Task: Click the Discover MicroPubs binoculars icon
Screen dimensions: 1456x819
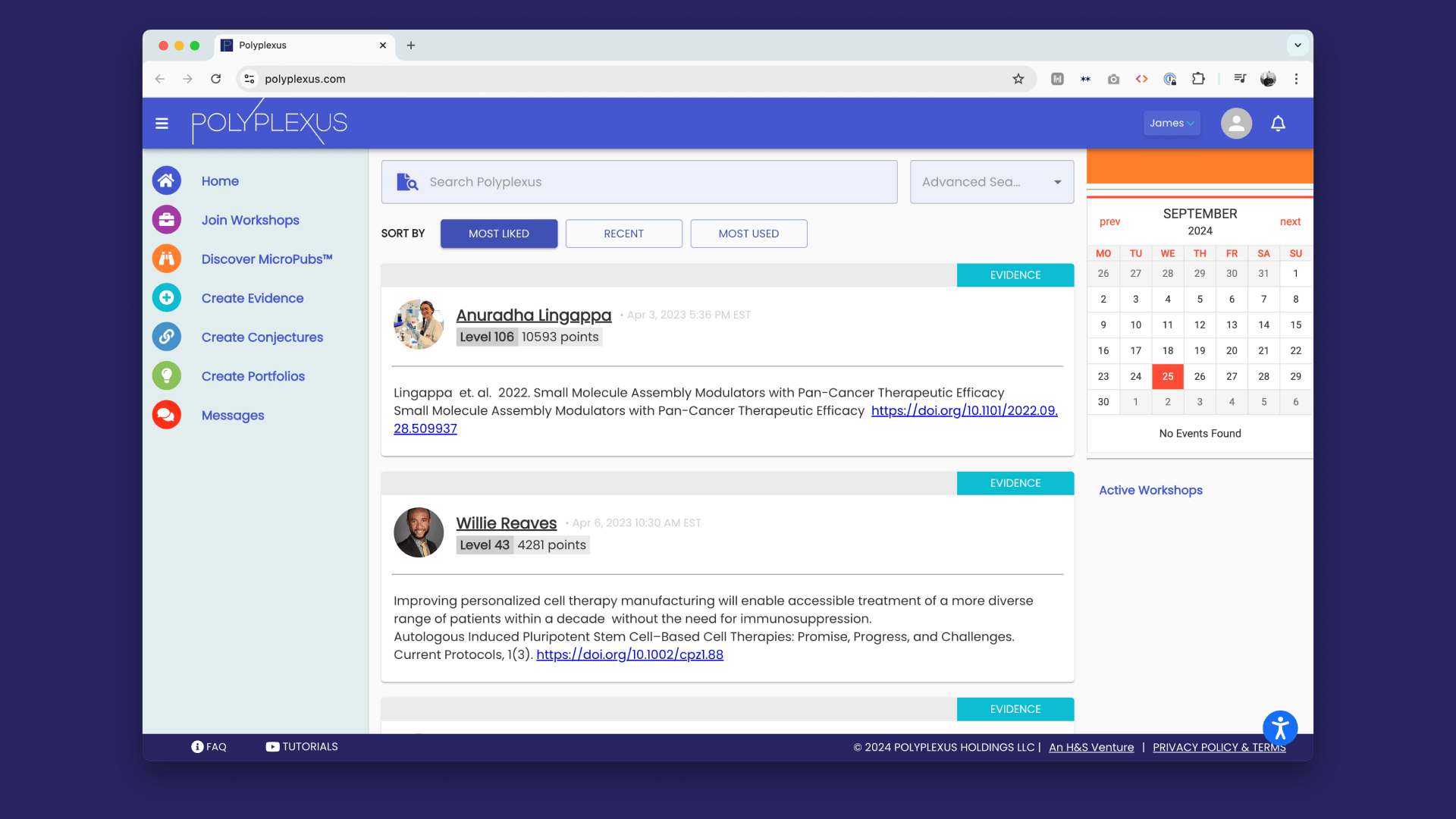Action: (166, 259)
